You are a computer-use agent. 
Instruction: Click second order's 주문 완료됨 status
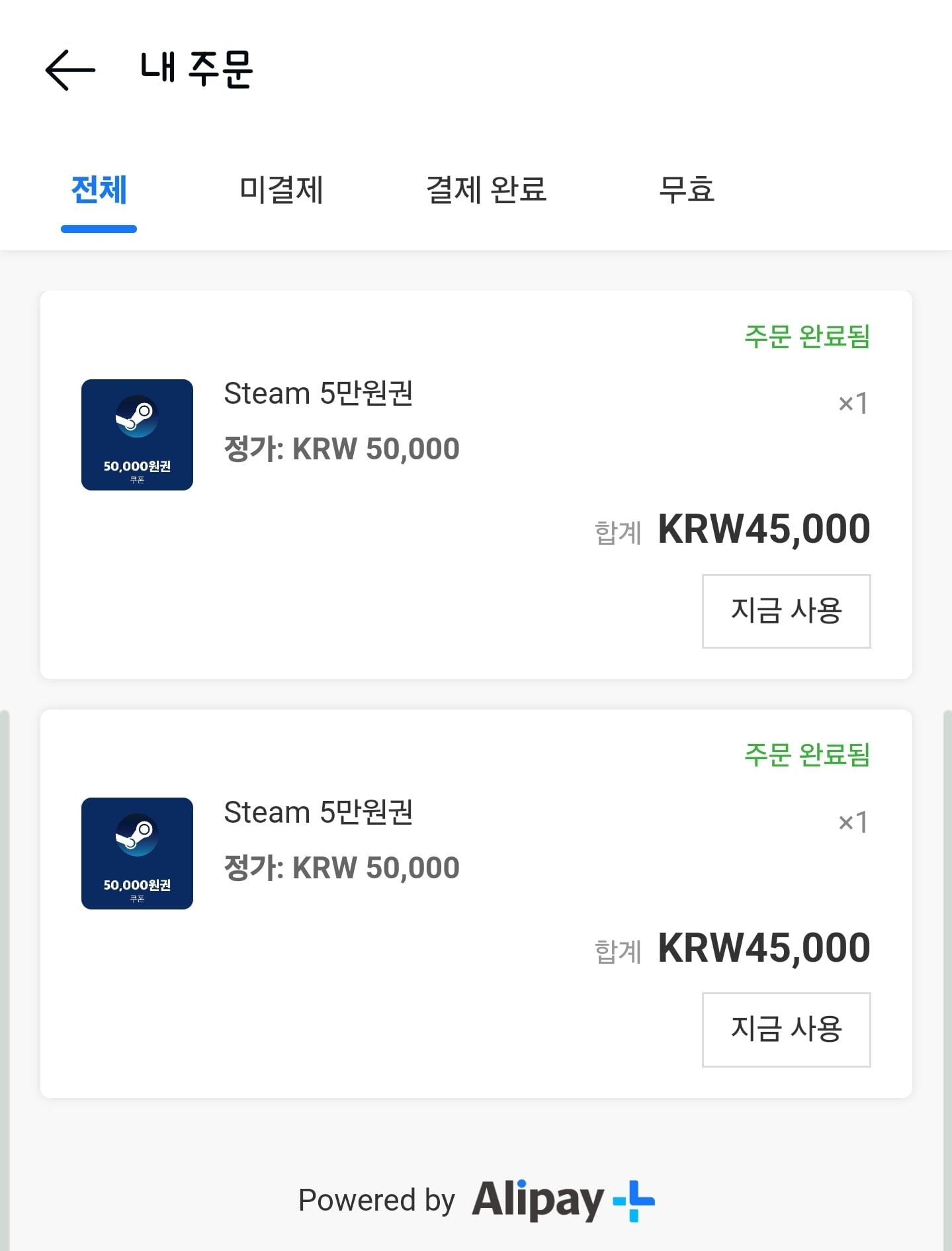coord(807,755)
